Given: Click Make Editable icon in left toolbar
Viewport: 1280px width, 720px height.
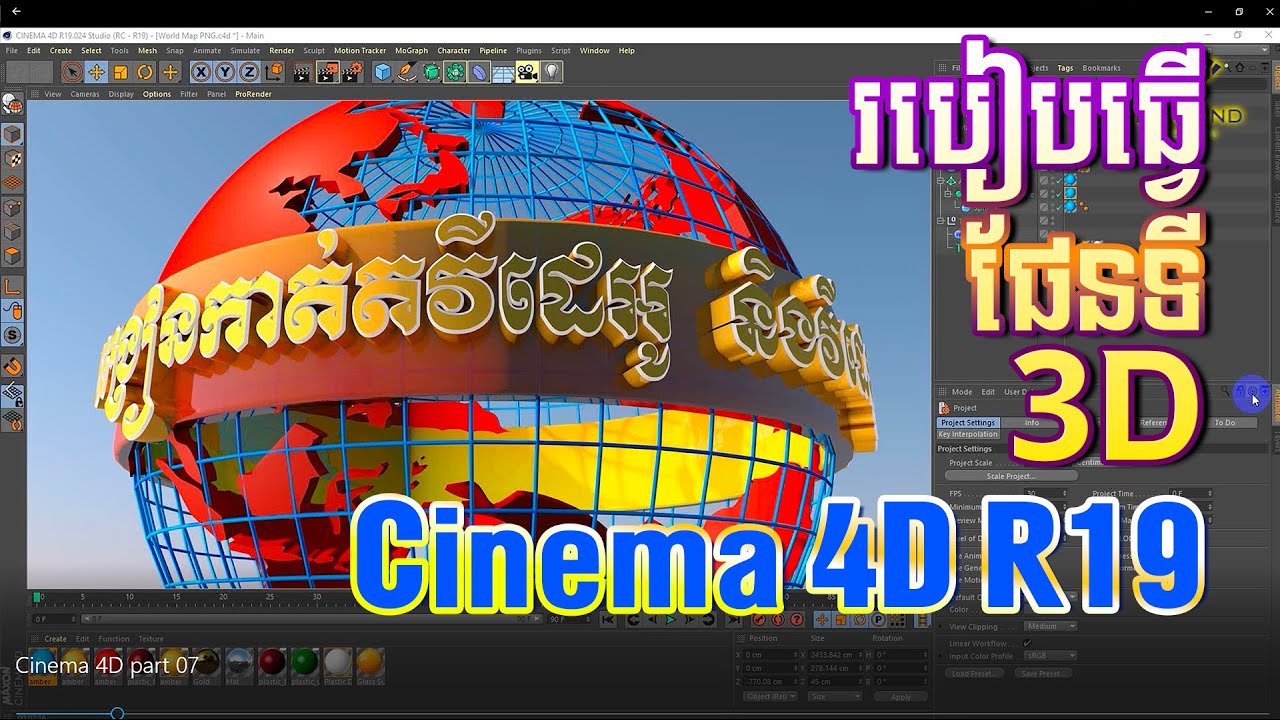Looking at the screenshot, I should coord(12,104).
